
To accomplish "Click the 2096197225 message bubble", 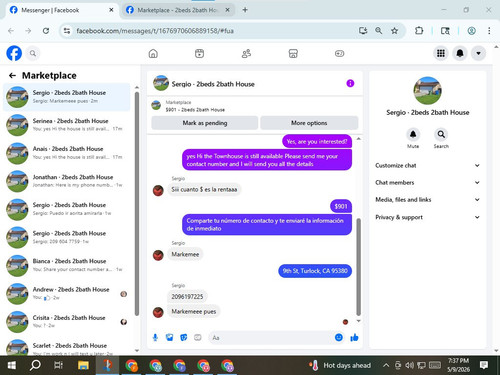I will click(x=187, y=297).
